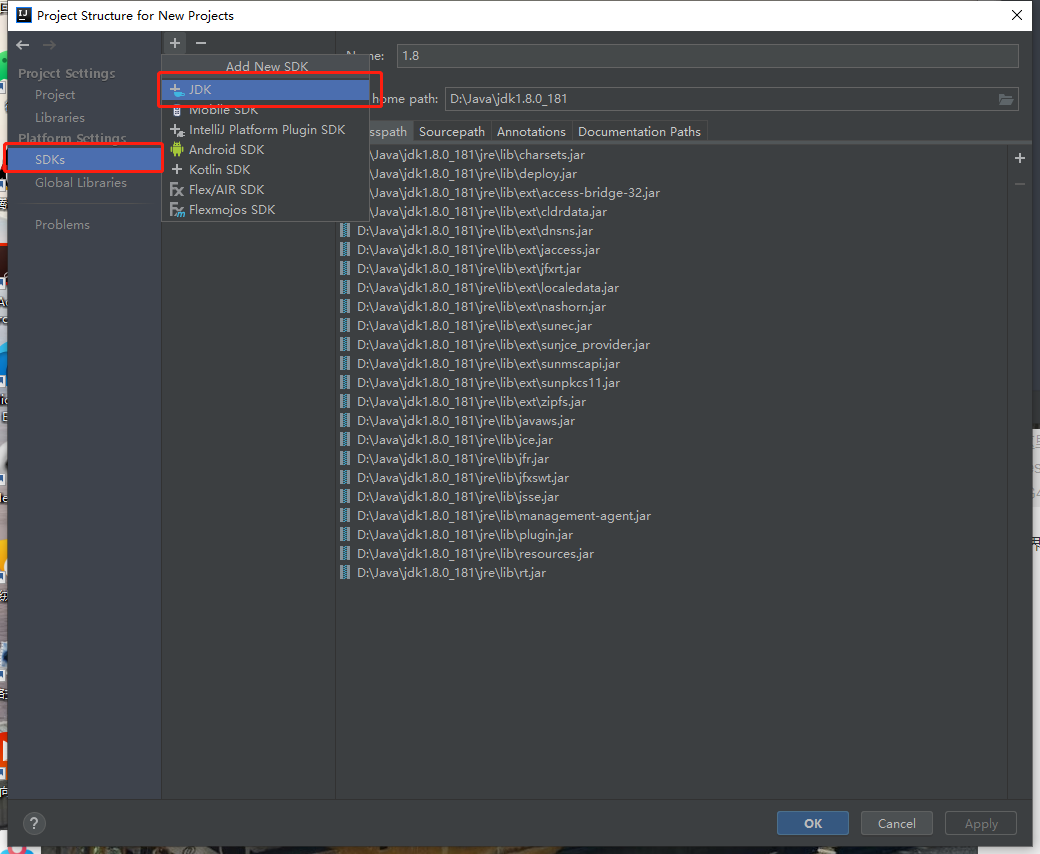Click the plus icon to add an SDK
The width and height of the screenshot is (1040, 854).
174,43
